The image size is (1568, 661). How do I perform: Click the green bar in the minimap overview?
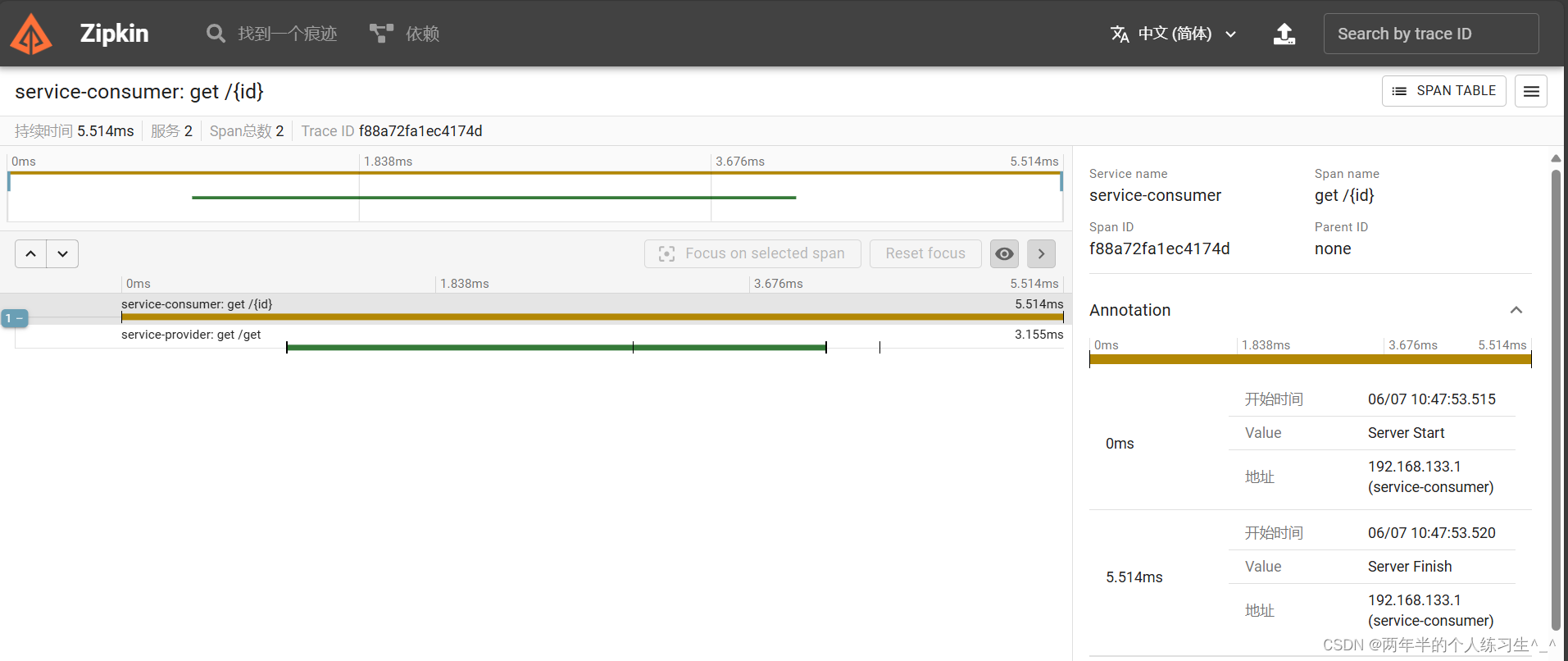click(493, 198)
